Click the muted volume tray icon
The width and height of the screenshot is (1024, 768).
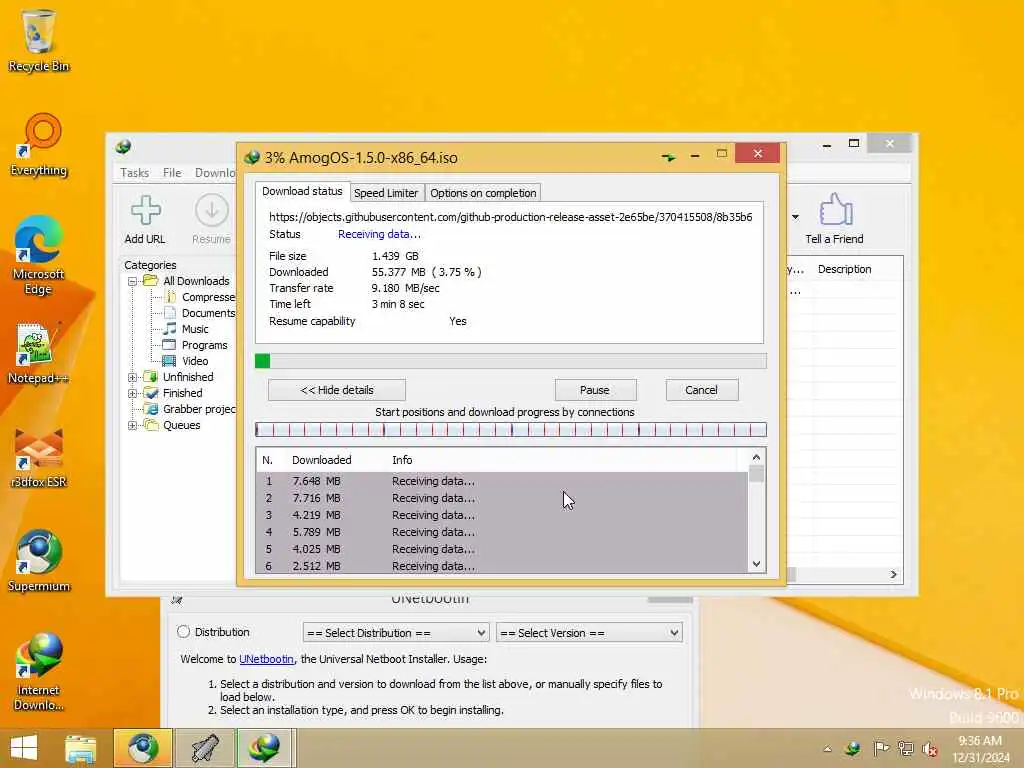(x=930, y=748)
